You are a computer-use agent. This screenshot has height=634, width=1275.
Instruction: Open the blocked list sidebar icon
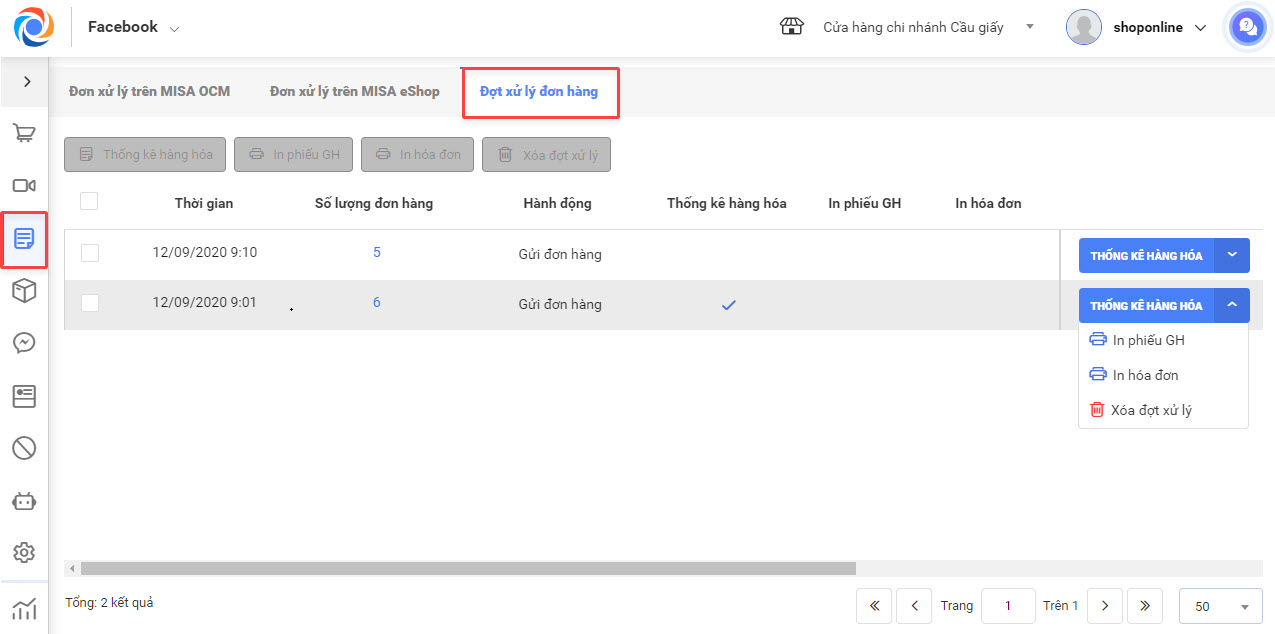coord(24,448)
